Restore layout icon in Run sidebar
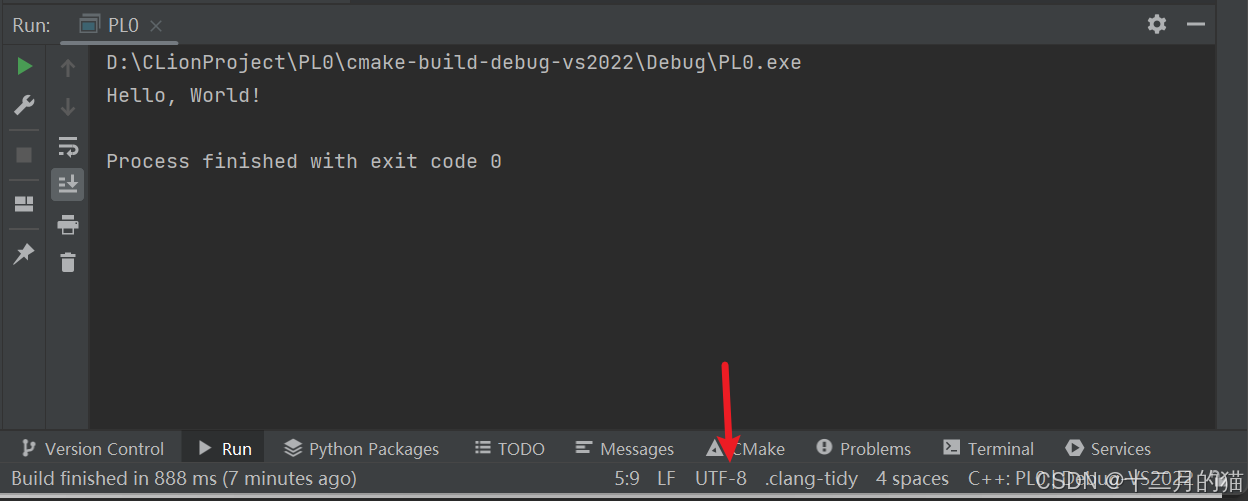This screenshot has width=1248, height=501. [x=24, y=204]
